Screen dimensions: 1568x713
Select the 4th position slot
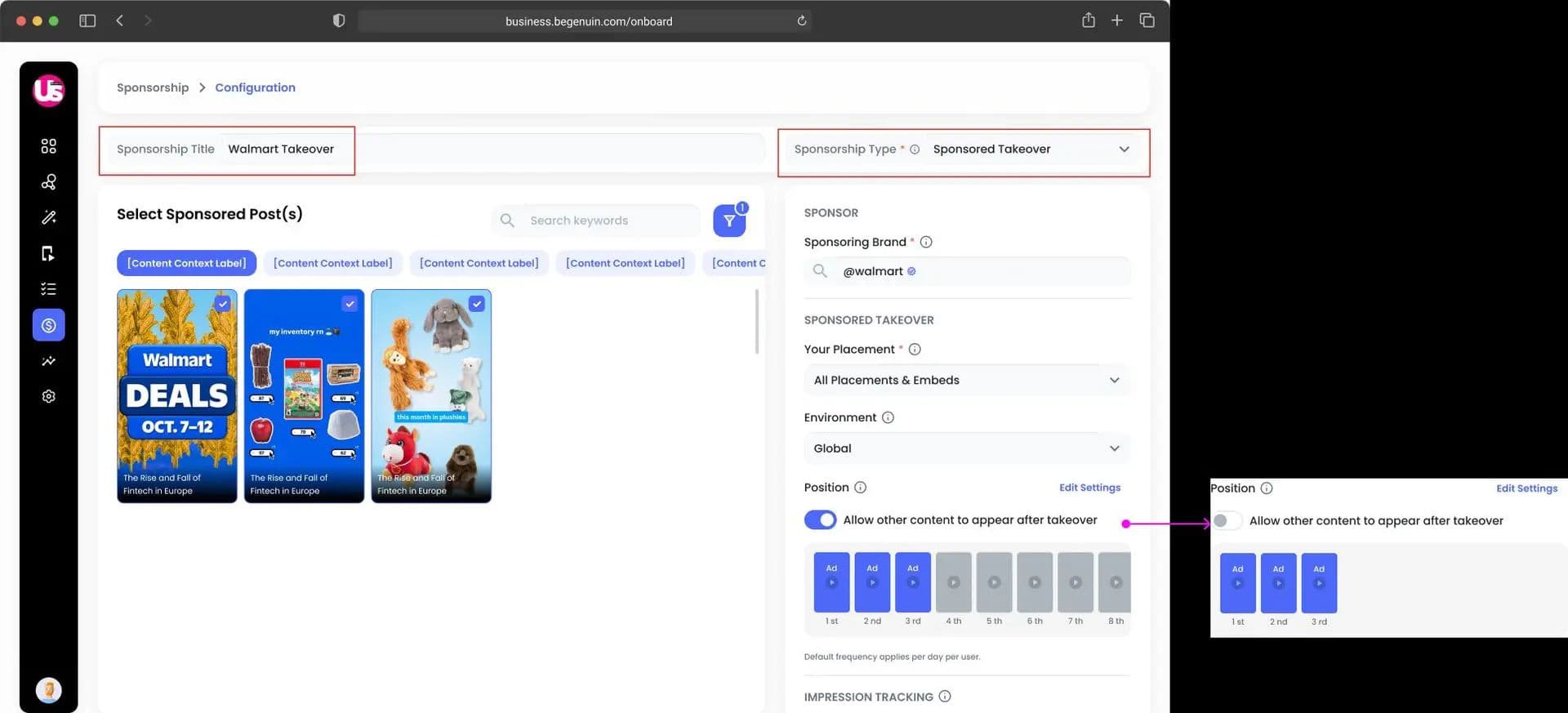click(x=954, y=582)
